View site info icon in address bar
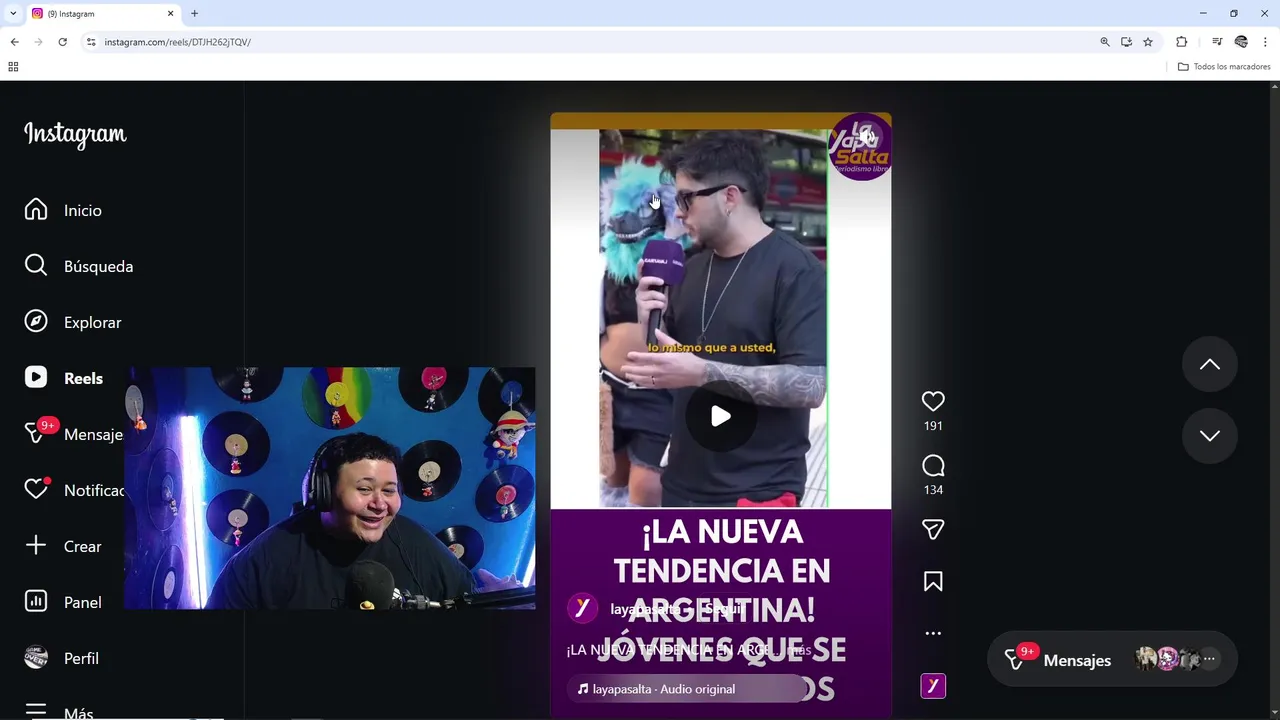 coord(91,42)
